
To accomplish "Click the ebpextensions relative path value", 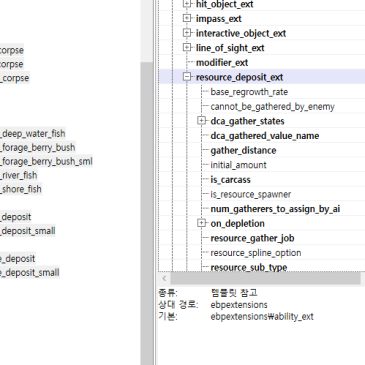I will pyautogui.click(x=239, y=305).
